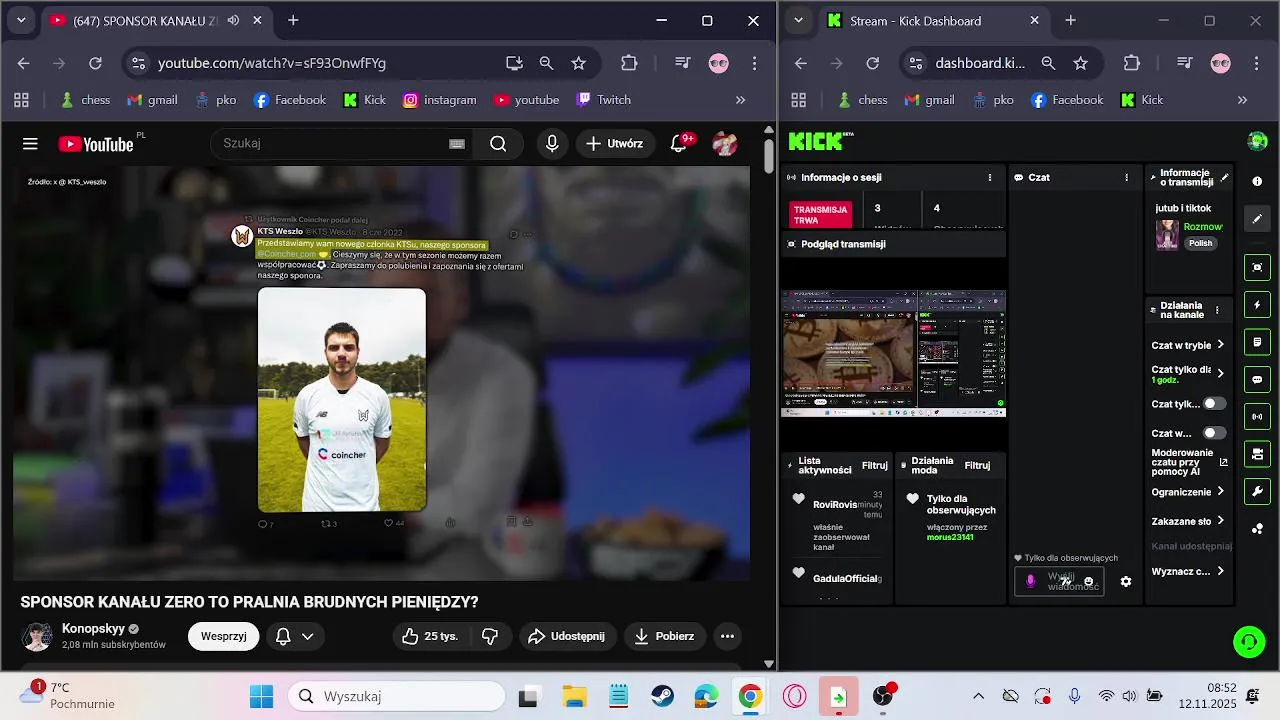Open 'Informacje o sesji' three-dot menu
Screen dimensions: 1280x720
tap(990, 177)
